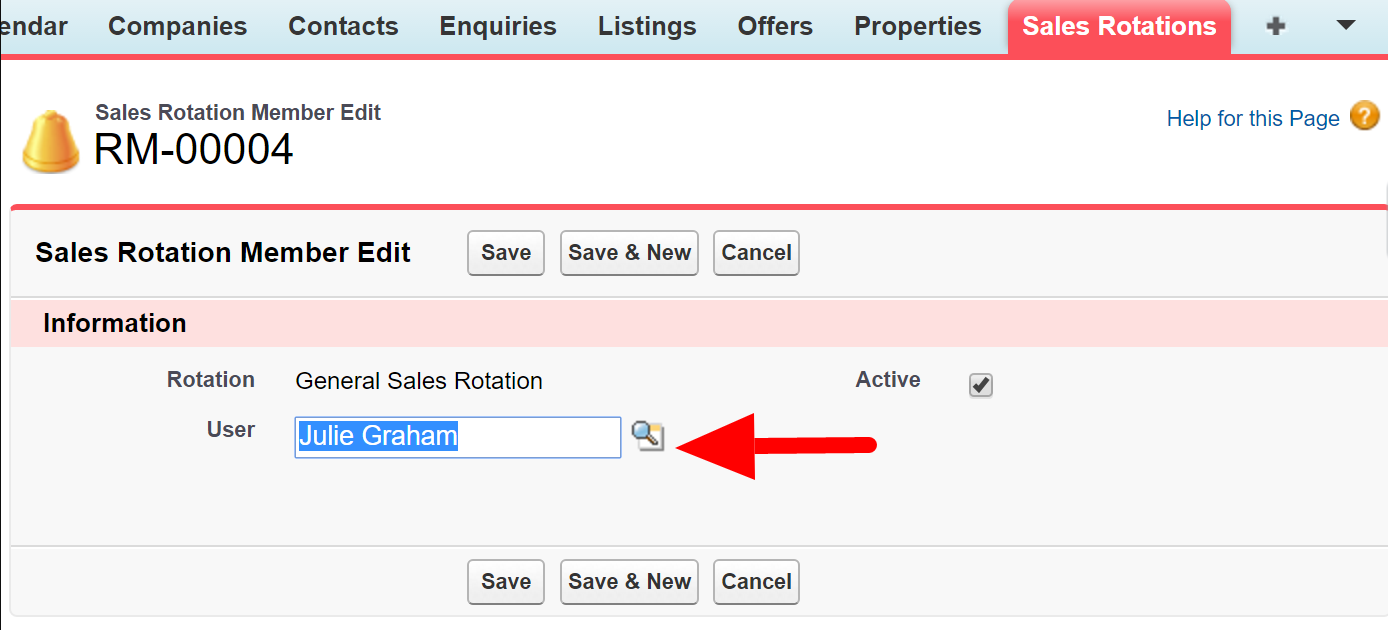This screenshot has height=630, width=1388.
Task: Click the bottom Save button
Action: click(505, 582)
